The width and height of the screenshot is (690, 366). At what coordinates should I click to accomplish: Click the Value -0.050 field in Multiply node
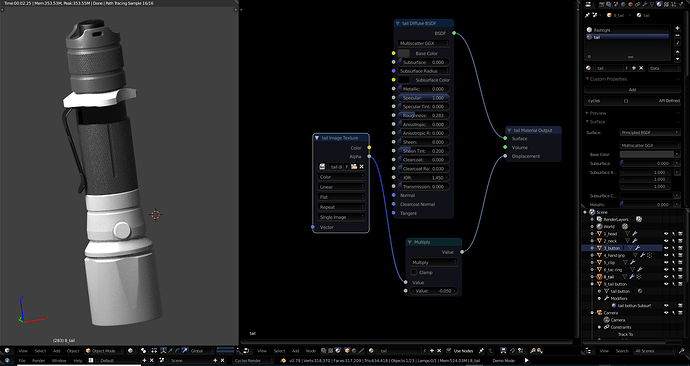click(433, 291)
